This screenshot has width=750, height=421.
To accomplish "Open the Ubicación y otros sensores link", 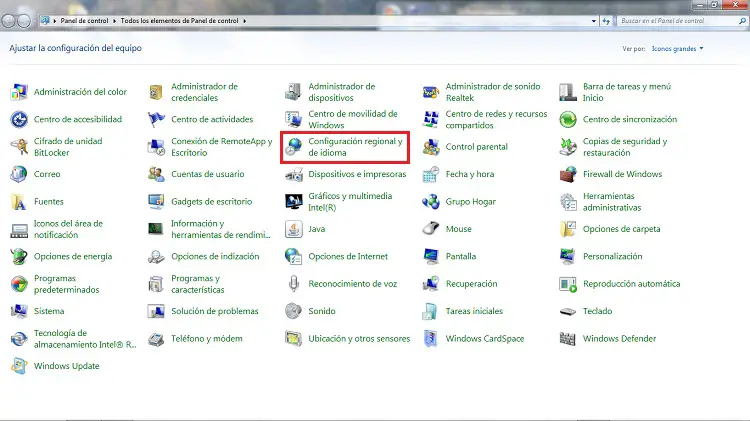I will (359, 339).
